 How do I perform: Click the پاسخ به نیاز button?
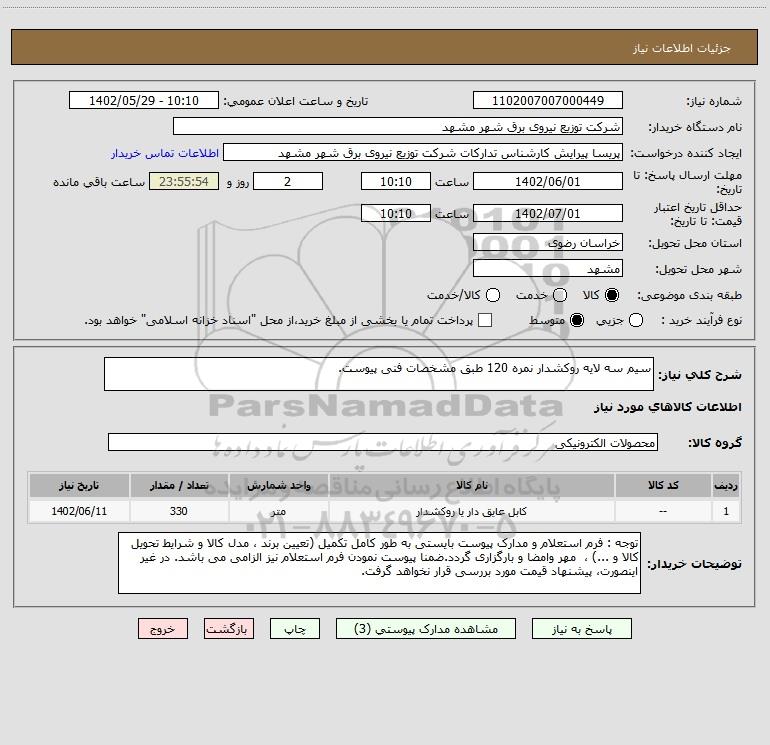tap(582, 629)
